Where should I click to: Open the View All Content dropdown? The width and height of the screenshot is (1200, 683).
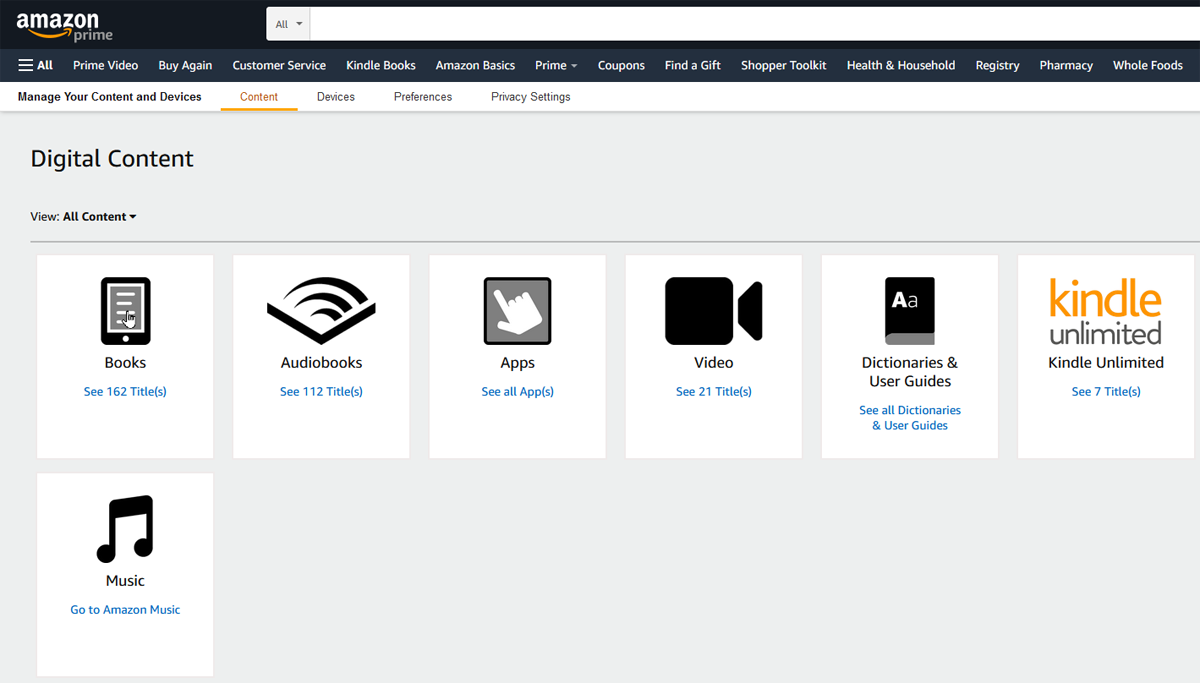(99, 216)
